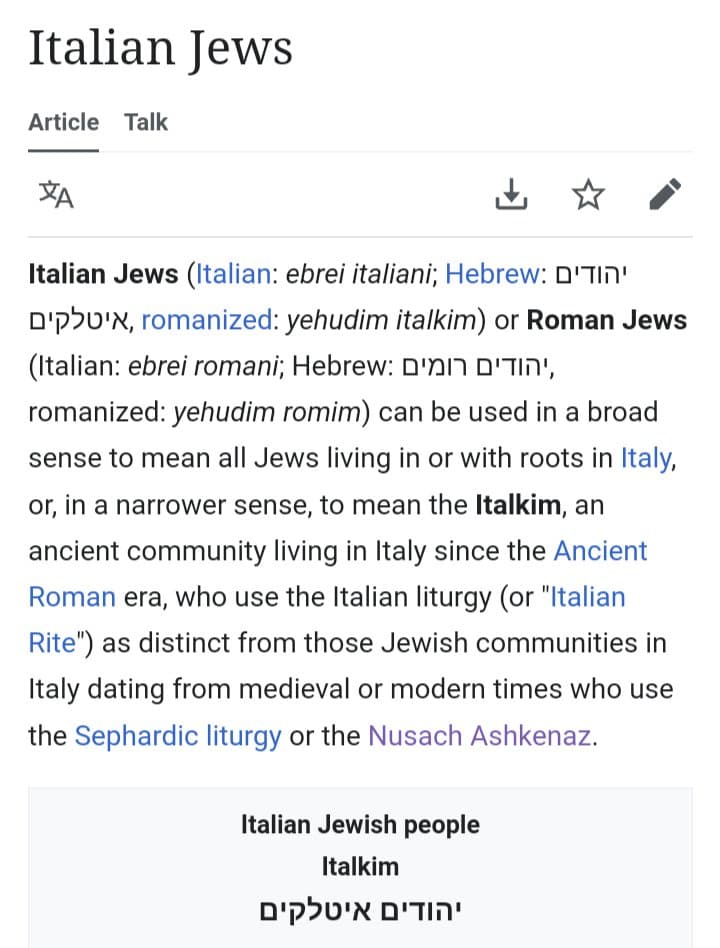
Task: Click the Italkim subtitle in the infobox
Action: point(360,866)
